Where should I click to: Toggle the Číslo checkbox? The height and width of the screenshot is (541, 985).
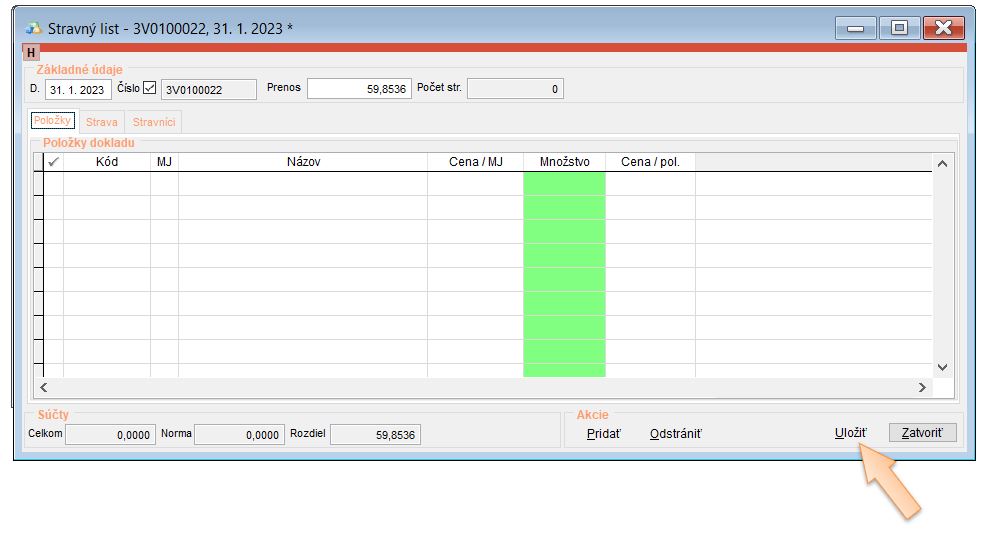(x=150, y=89)
